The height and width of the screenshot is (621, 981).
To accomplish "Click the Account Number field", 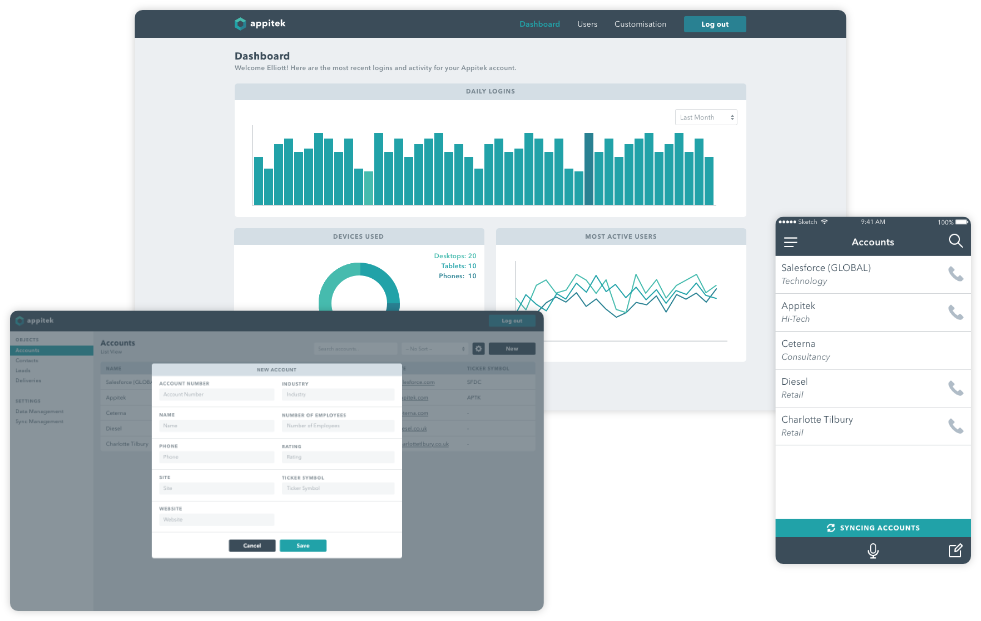I will pyautogui.click(x=216, y=395).
